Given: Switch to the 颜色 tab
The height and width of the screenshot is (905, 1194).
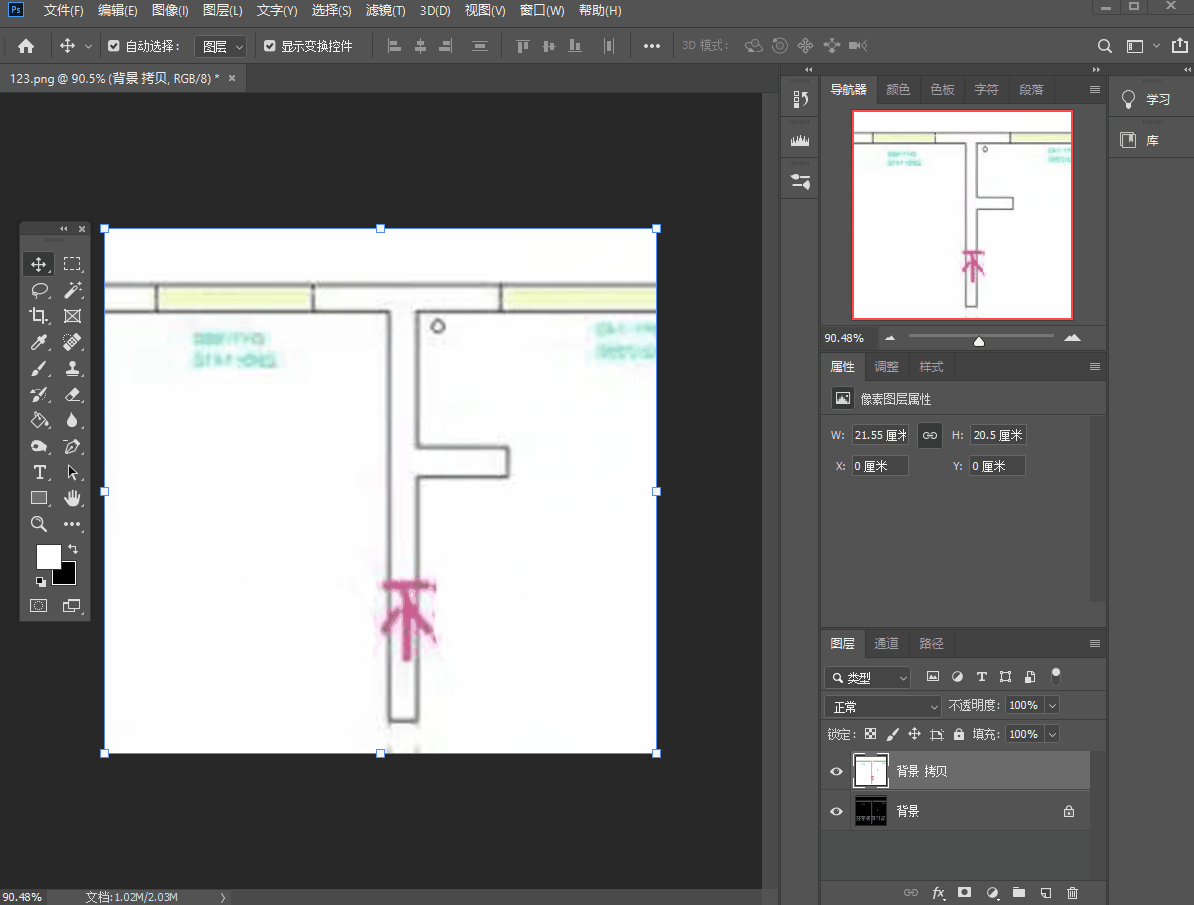Looking at the screenshot, I should 898,90.
